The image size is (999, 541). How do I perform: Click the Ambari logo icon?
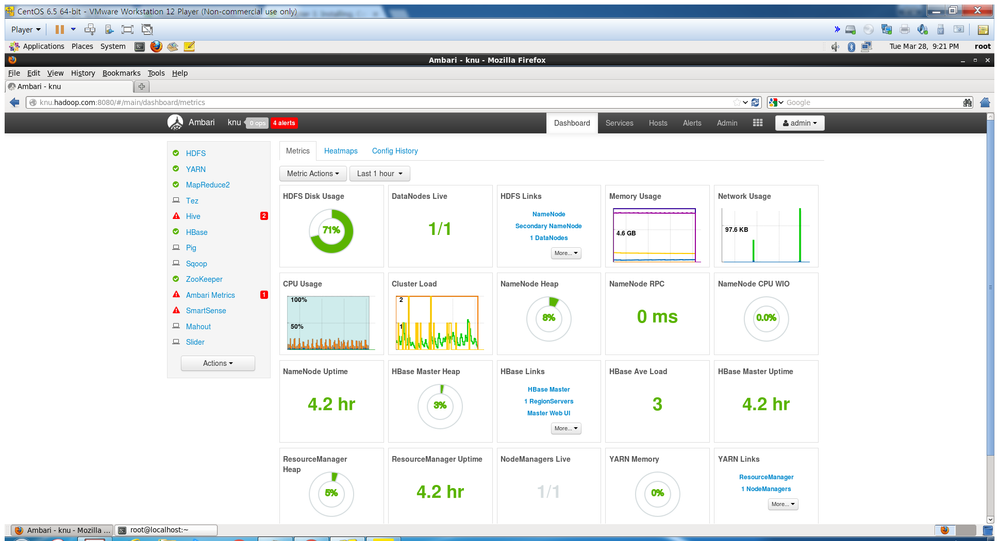pyautogui.click(x=175, y=123)
